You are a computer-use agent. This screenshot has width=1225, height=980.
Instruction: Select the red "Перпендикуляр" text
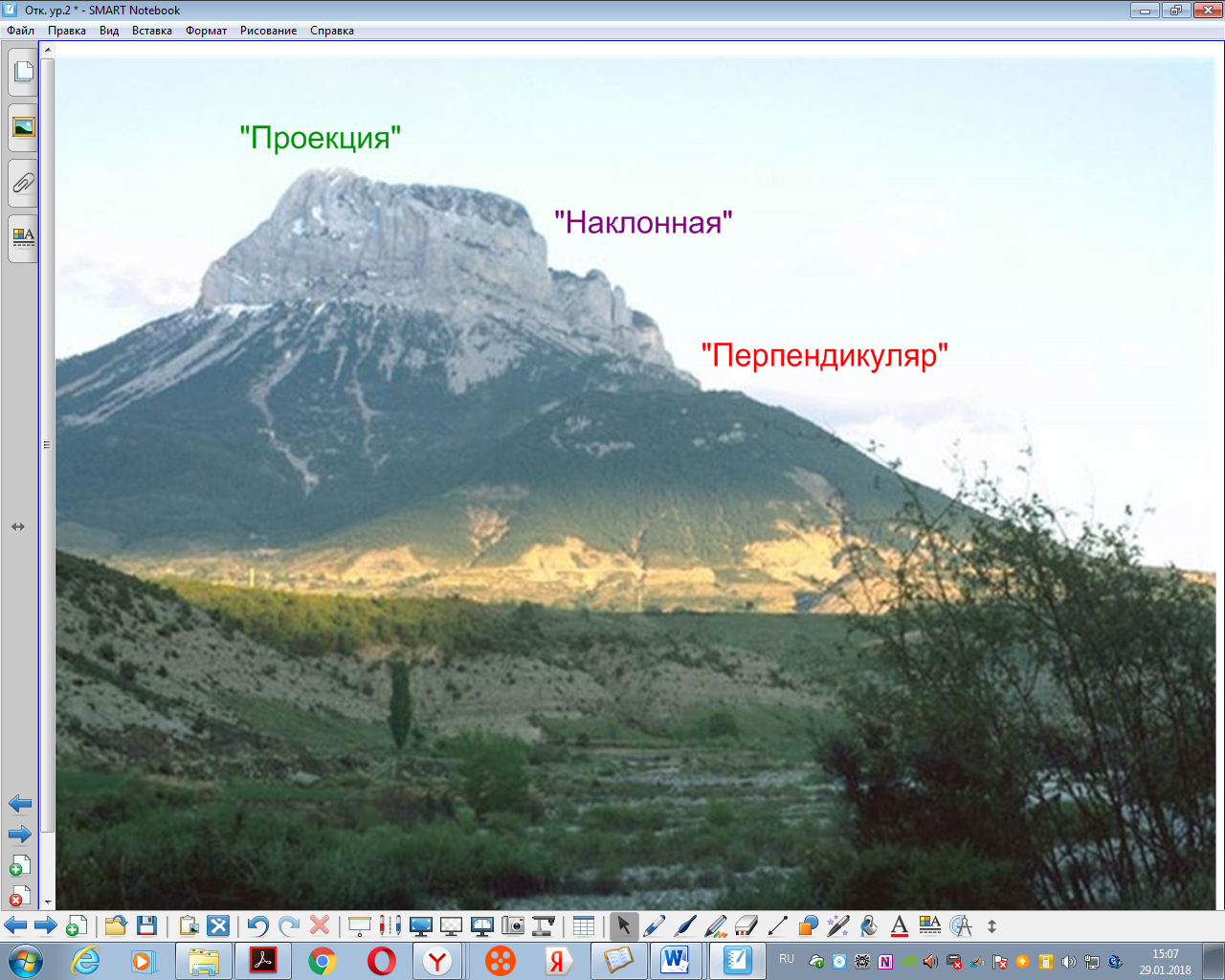(x=825, y=355)
